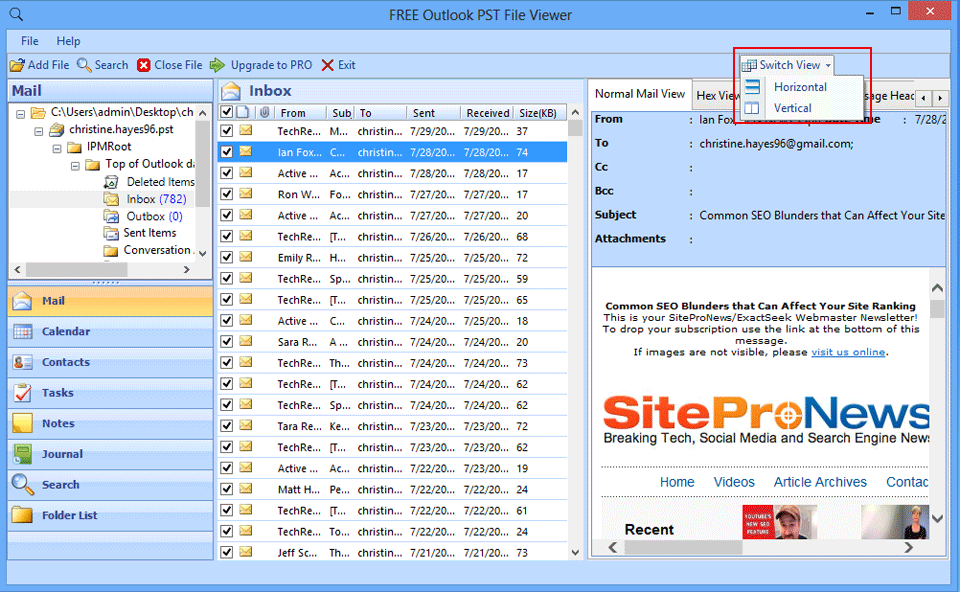Viewport: 960px width, 592px height.
Task: Sort emails by the Received column
Action: click(x=487, y=113)
